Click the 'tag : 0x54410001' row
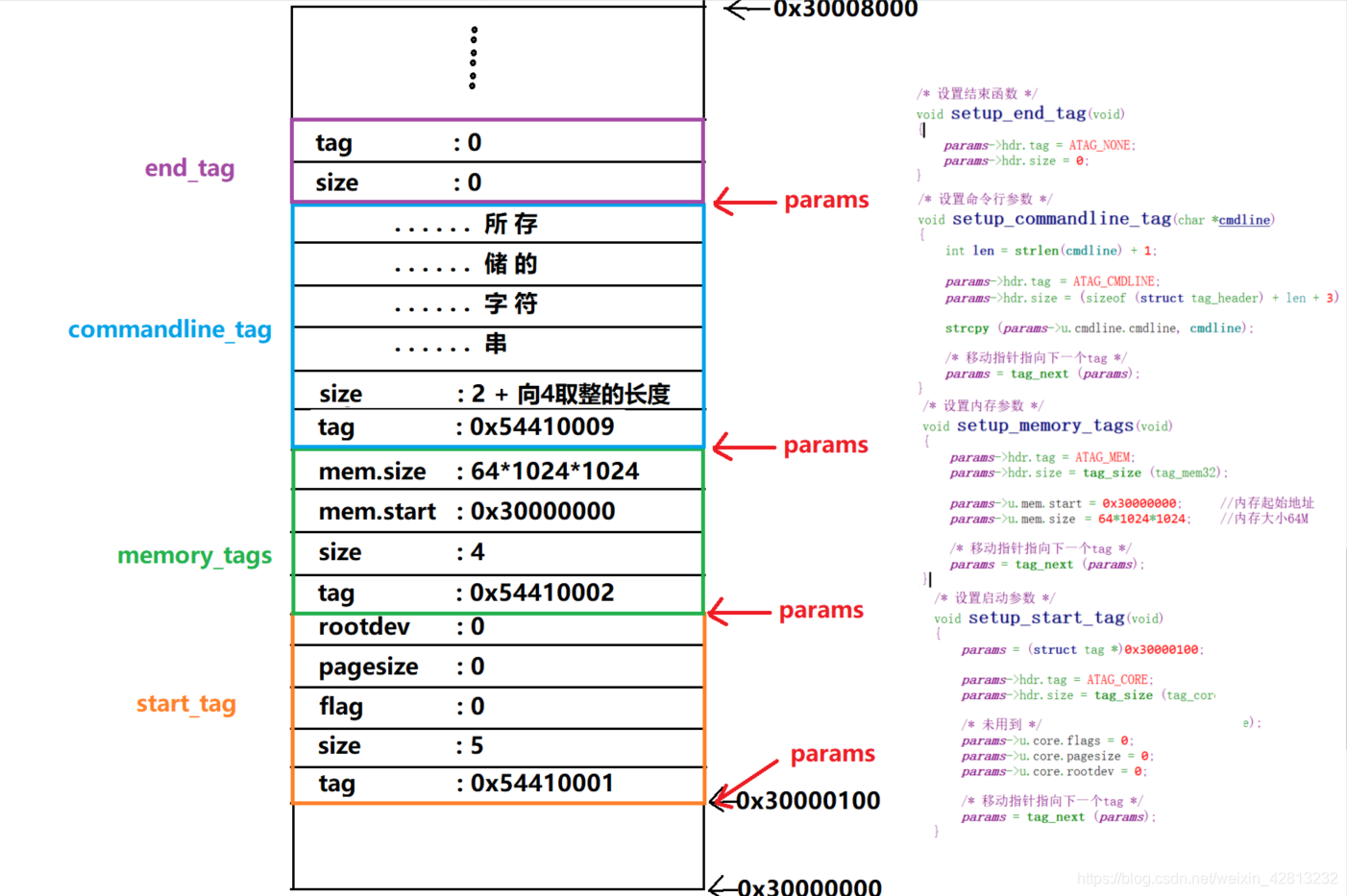The height and width of the screenshot is (896, 1347). click(x=498, y=784)
